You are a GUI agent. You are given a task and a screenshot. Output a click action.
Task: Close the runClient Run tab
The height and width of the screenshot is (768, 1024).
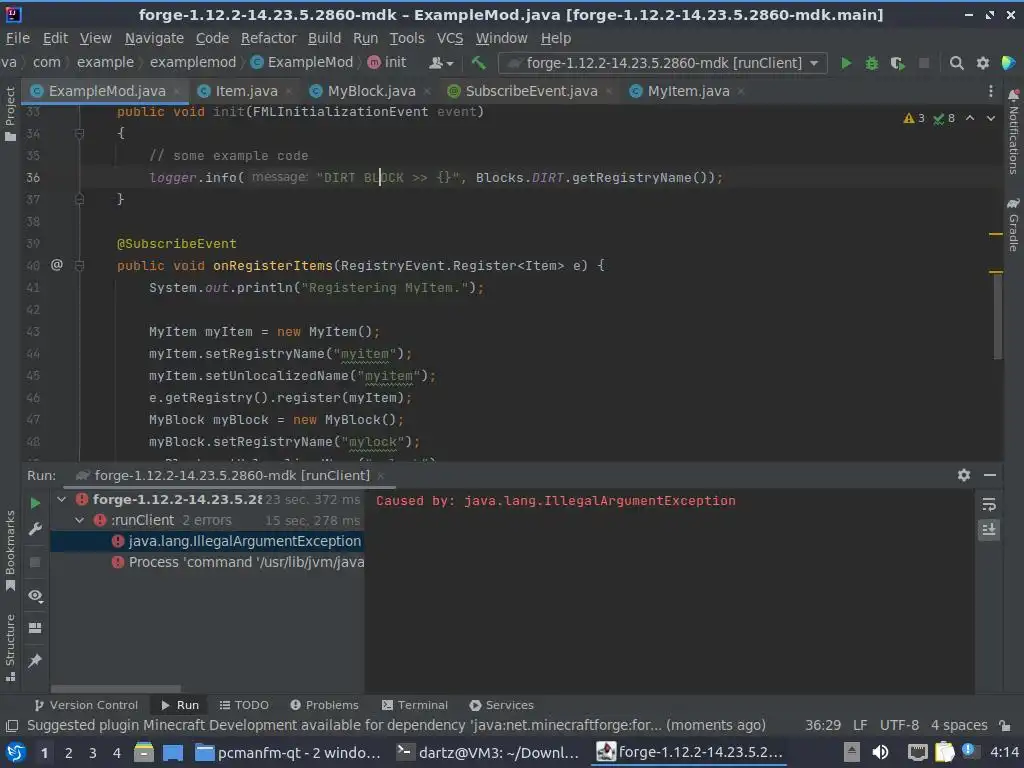pyautogui.click(x=381, y=476)
